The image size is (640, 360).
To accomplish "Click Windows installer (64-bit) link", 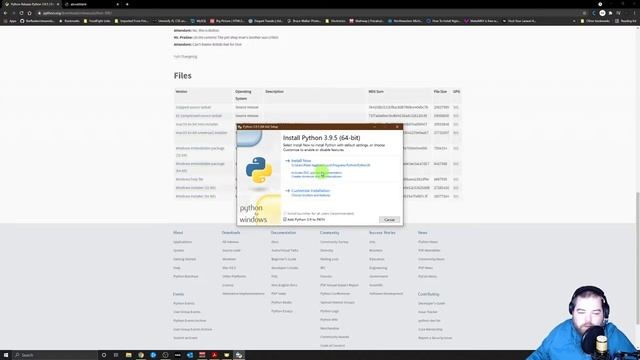I will [196, 196].
